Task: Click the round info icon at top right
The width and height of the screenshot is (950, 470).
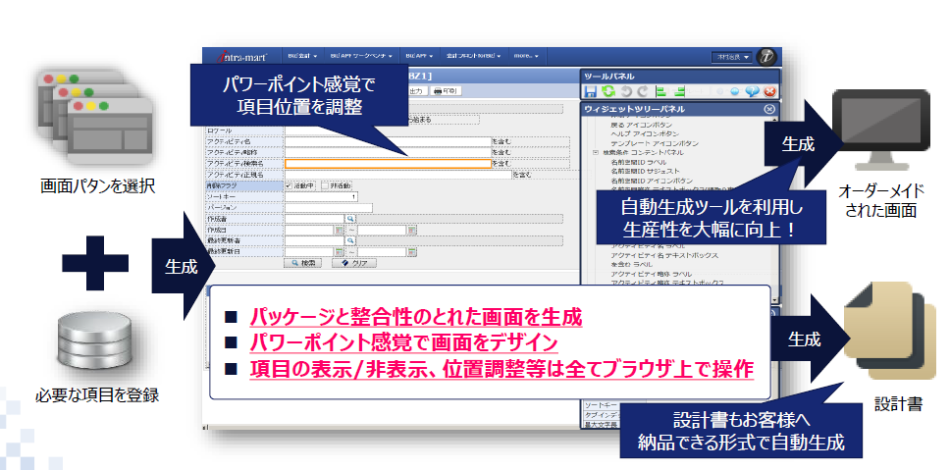Action: coord(767,56)
